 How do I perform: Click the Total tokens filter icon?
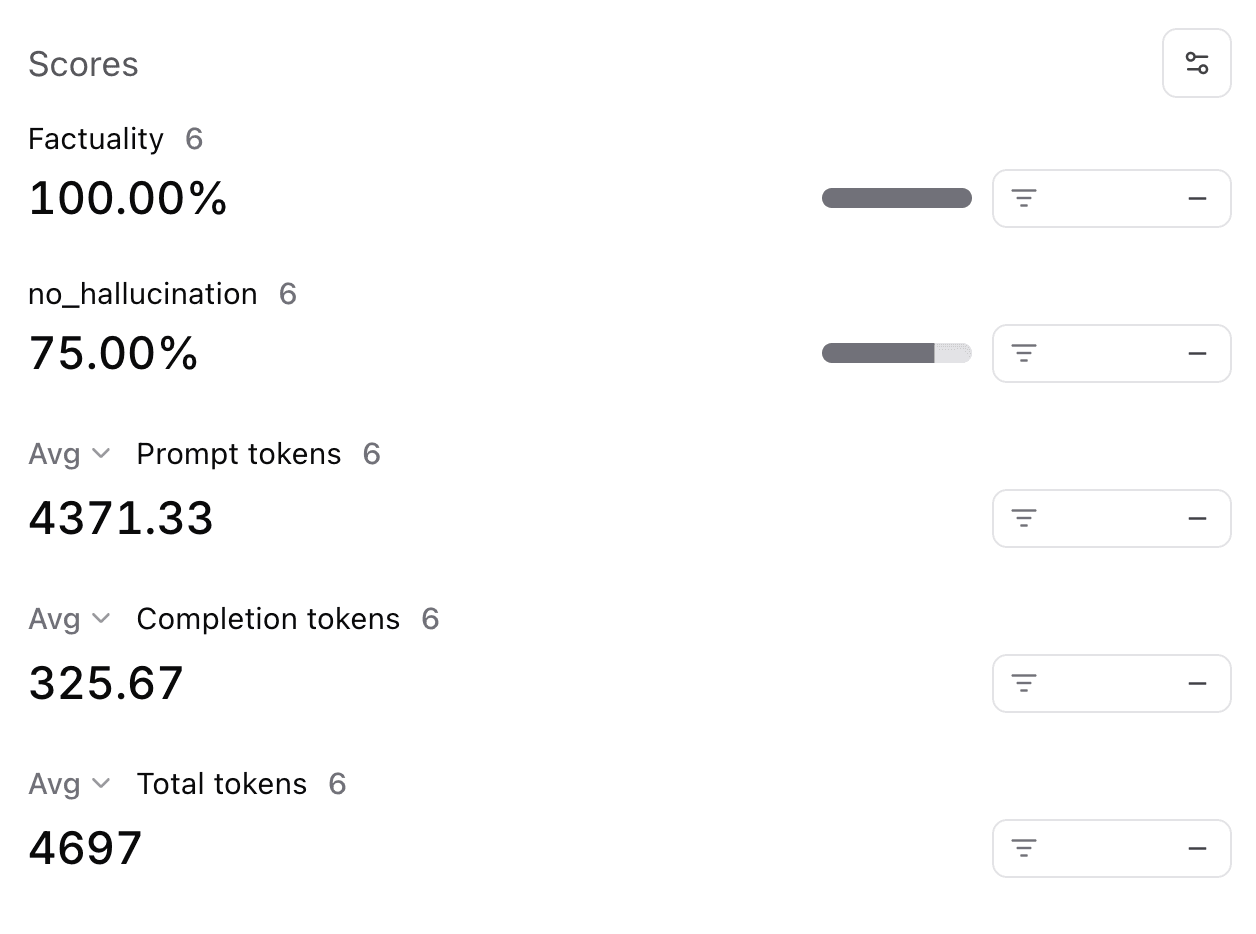1023,848
